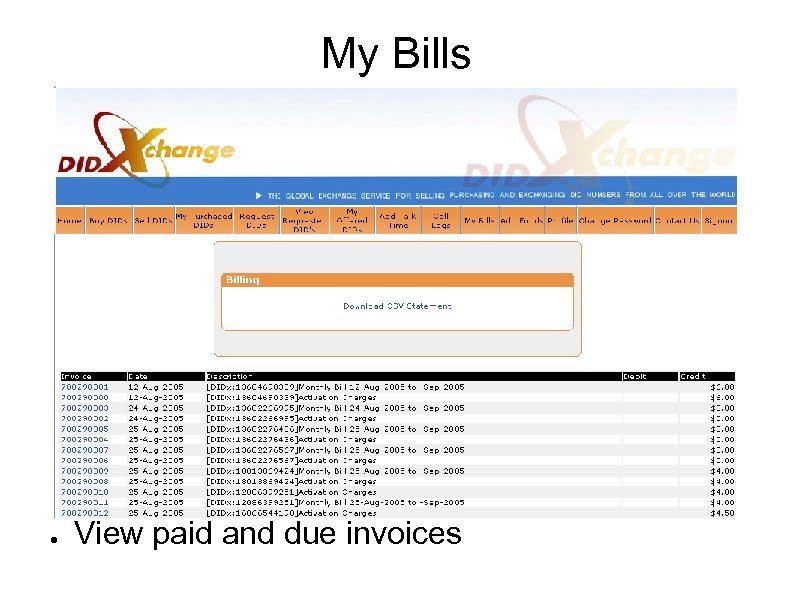Image resolution: width=794 pixels, height=595 pixels.
Task: Open the Contact Us tab
Action: tap(678, 220)
